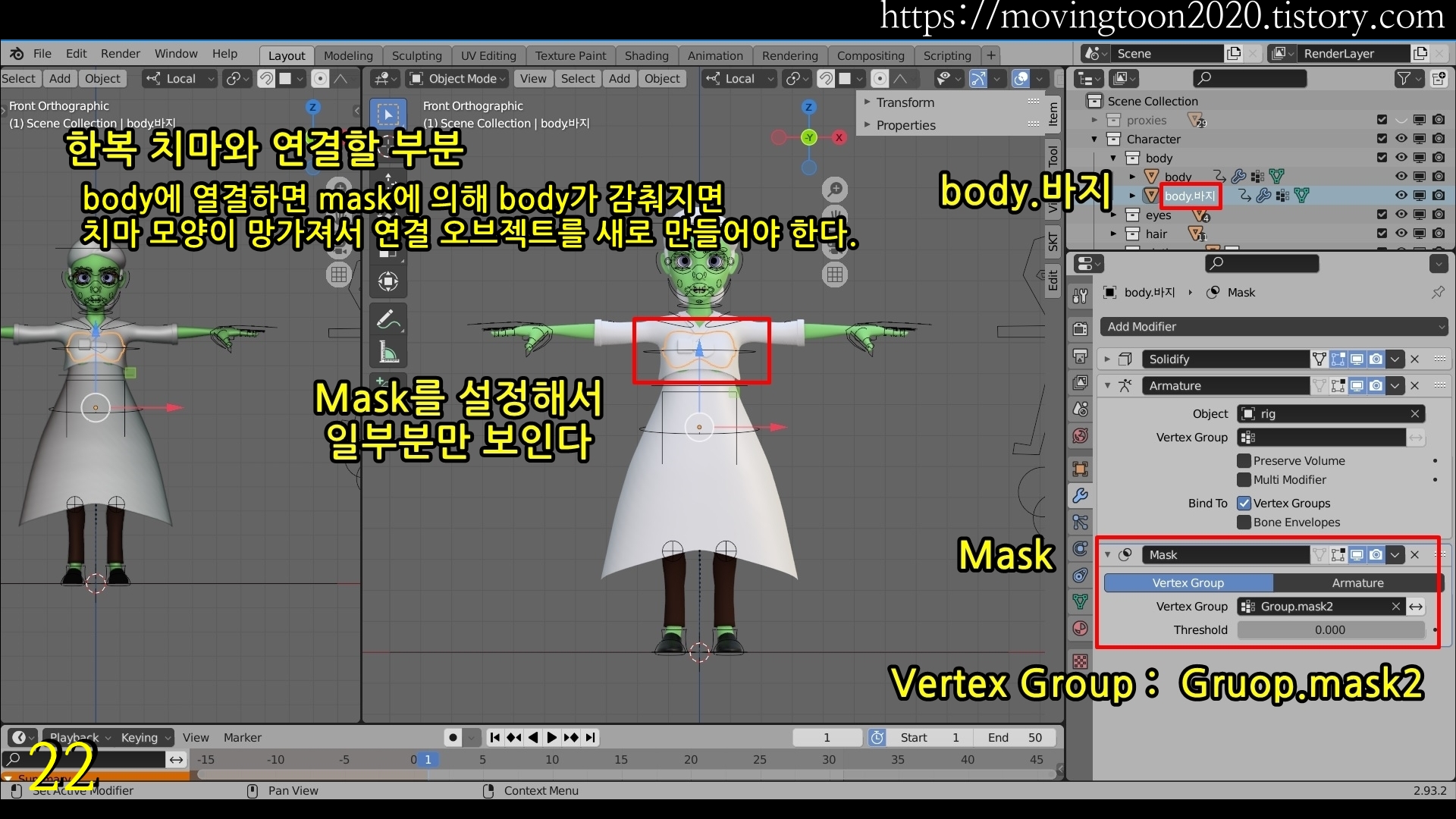This screenshot has height=819, width=1456.
Task: Open the Render menu
Action: (x=121, y=54)
